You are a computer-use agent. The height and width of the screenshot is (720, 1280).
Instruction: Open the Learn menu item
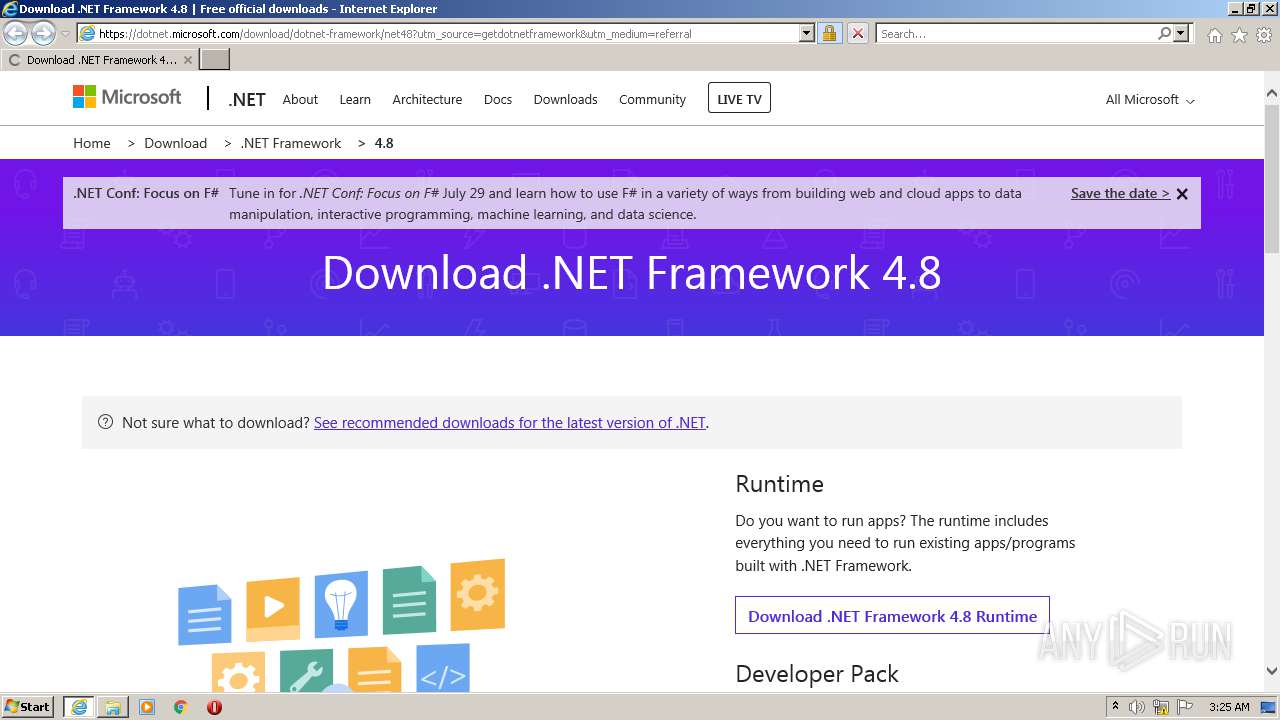(x=355, y=100)
